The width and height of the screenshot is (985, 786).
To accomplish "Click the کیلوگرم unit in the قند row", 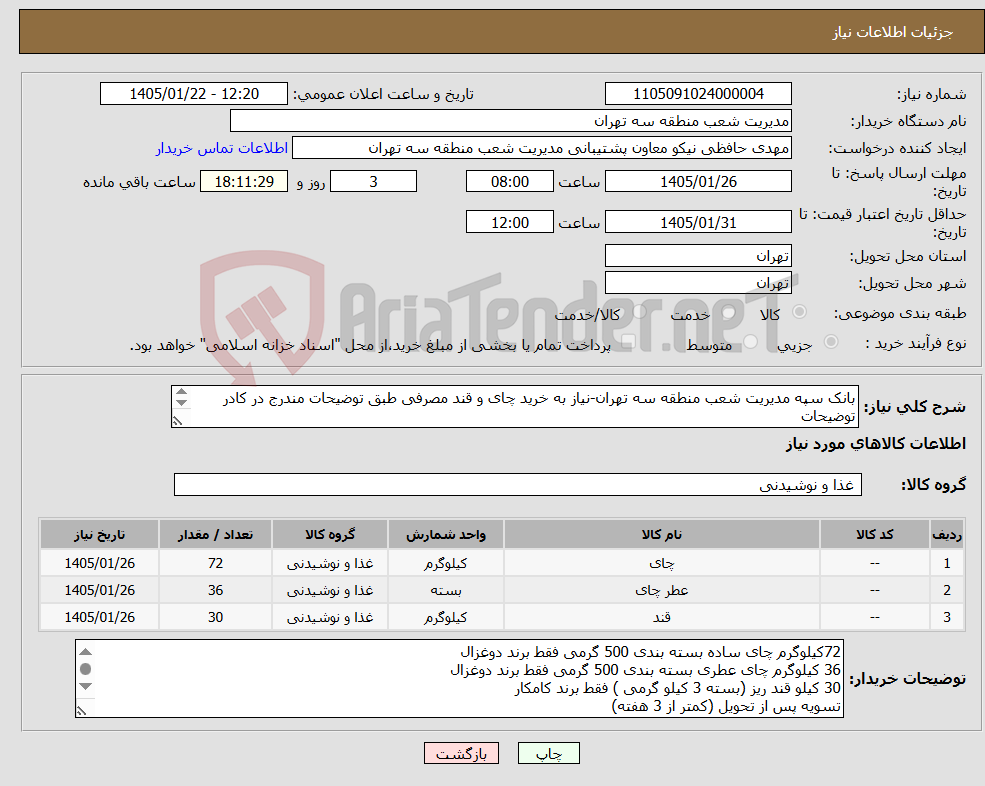I will 445,618.
